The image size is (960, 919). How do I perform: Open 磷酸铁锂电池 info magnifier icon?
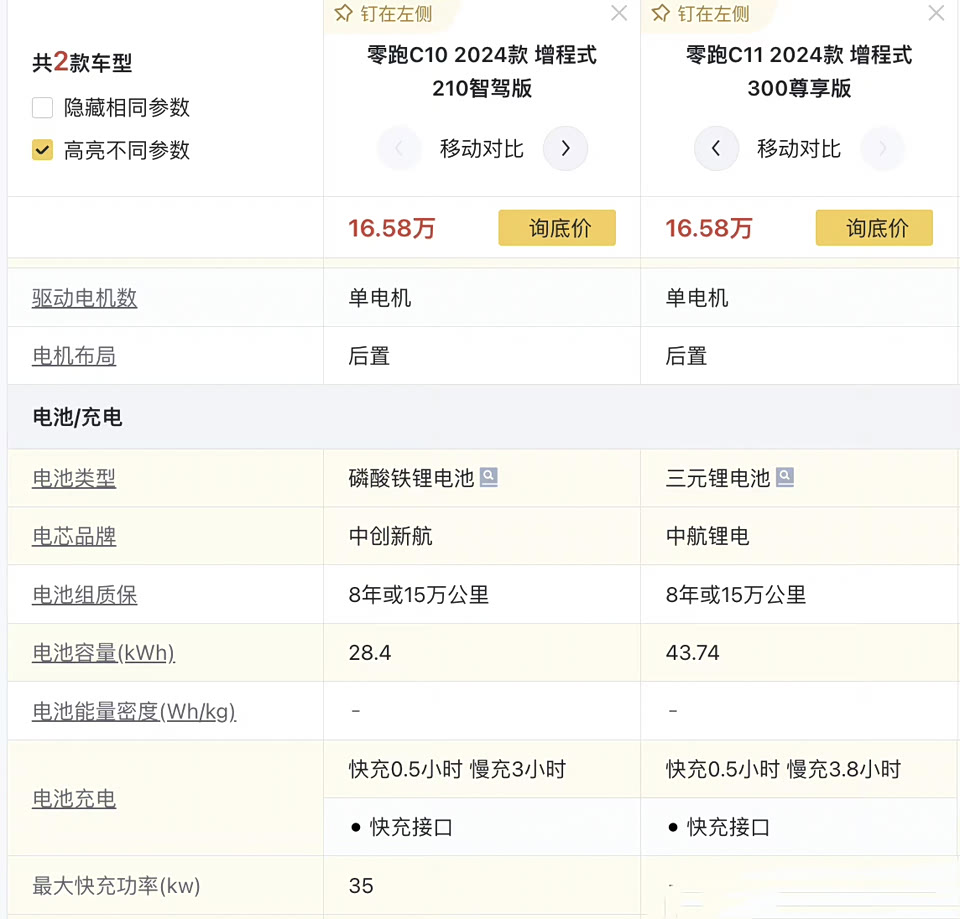click(x=489, y=478)
